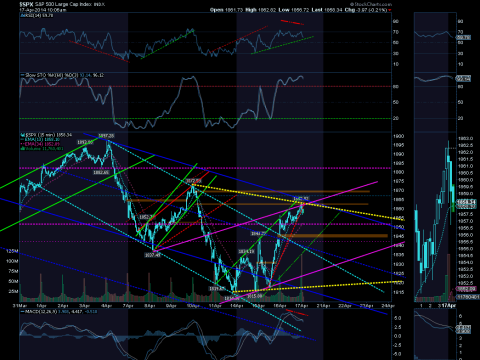Image resolution: width=480 pixels, height=360 pixels.
Task: Click the 1863.0 tick on inset price axis
Action: point(465,138)
